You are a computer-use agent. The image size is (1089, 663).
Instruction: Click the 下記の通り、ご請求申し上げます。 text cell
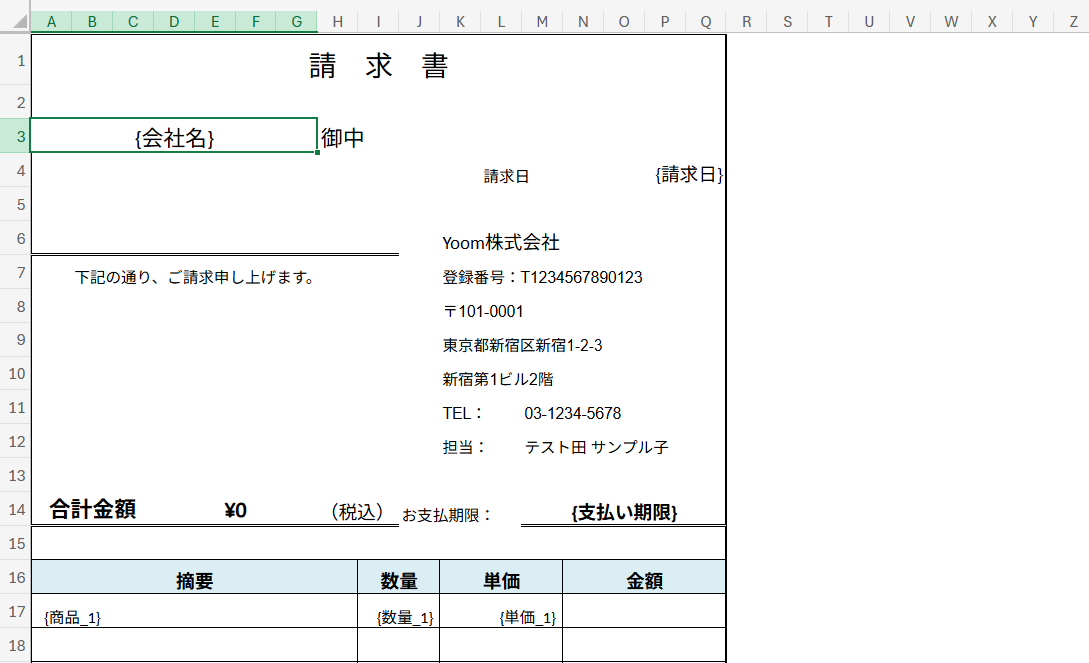pos(195,277)
